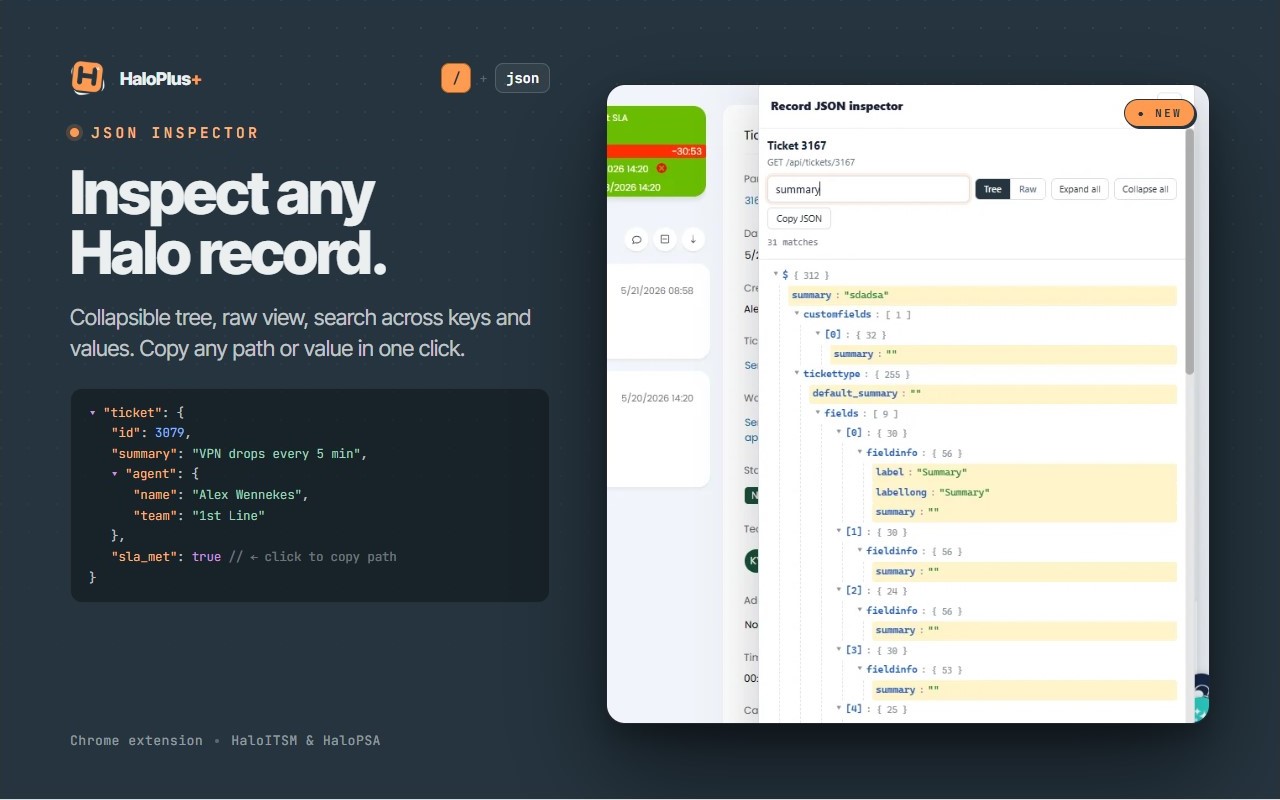Click the speech bubble comment icon
The width and height of the screenshot is (1280, 800).
click(x=636, y=239)
